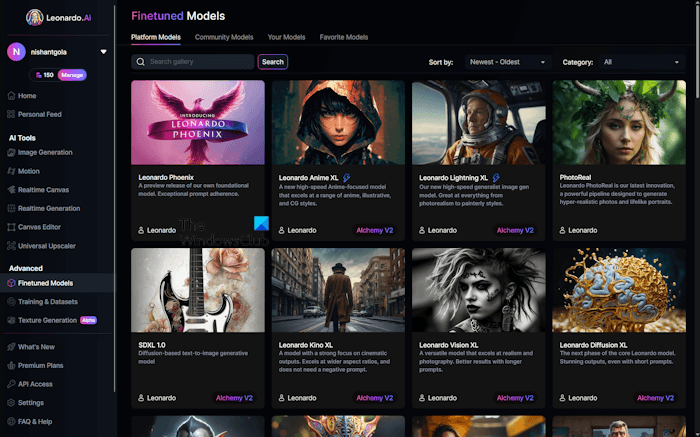Click the Leonardo Diffusion XL title text

tap(593, 345)
